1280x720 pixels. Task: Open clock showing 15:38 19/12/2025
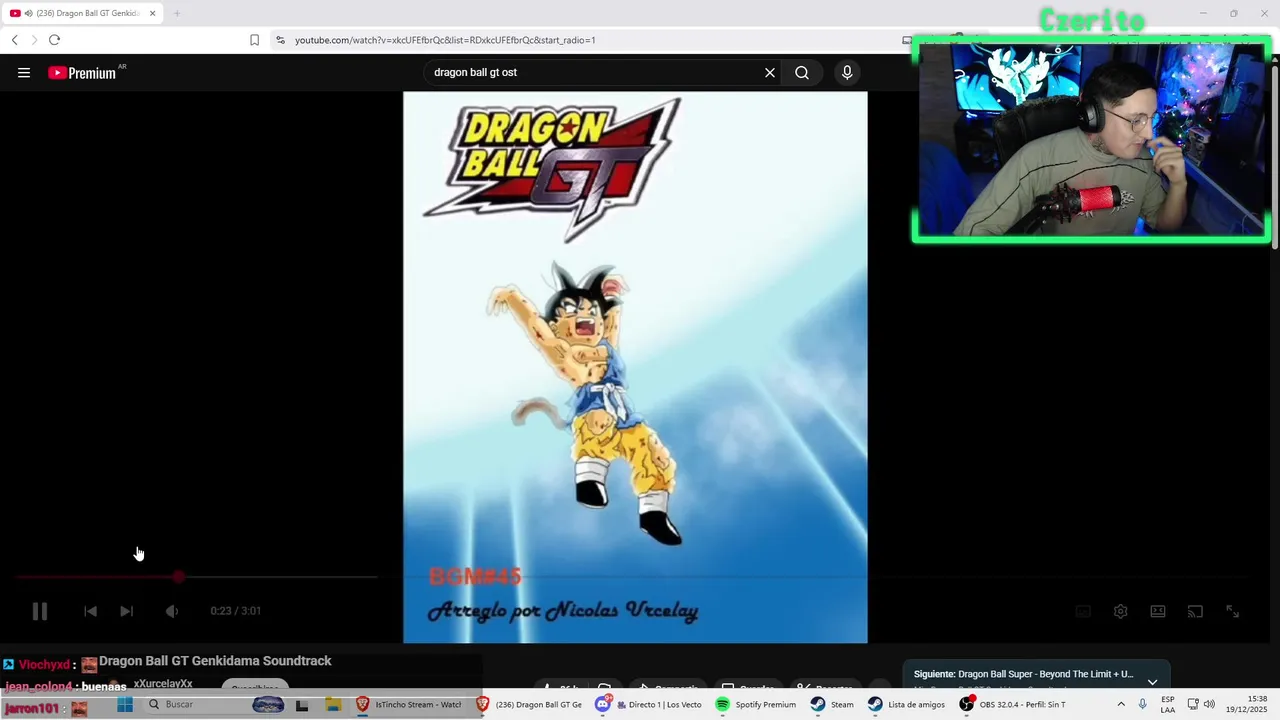[1246, 704]
